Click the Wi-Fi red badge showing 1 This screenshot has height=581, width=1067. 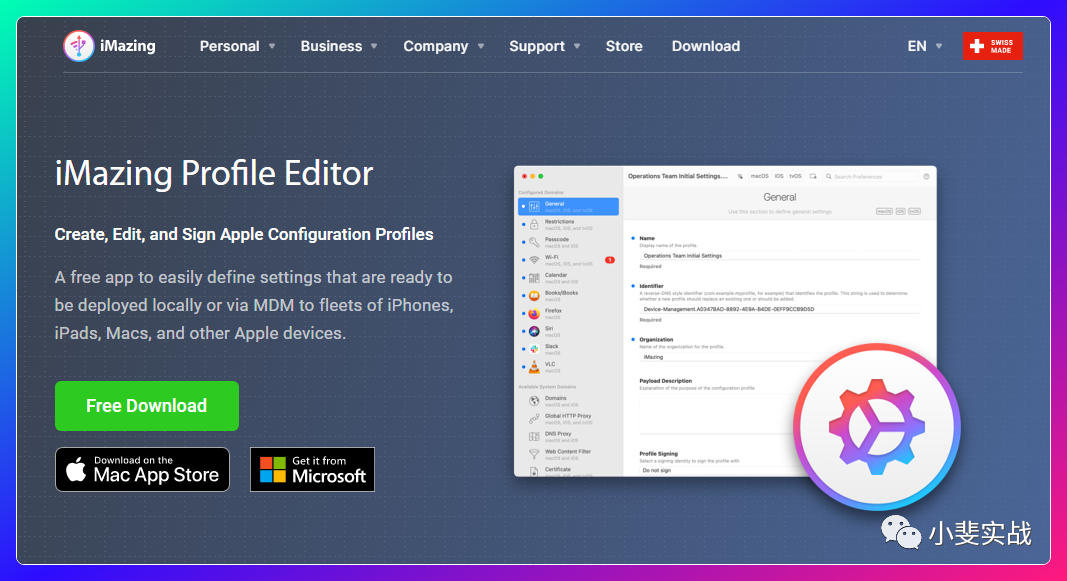pos(610,260)
